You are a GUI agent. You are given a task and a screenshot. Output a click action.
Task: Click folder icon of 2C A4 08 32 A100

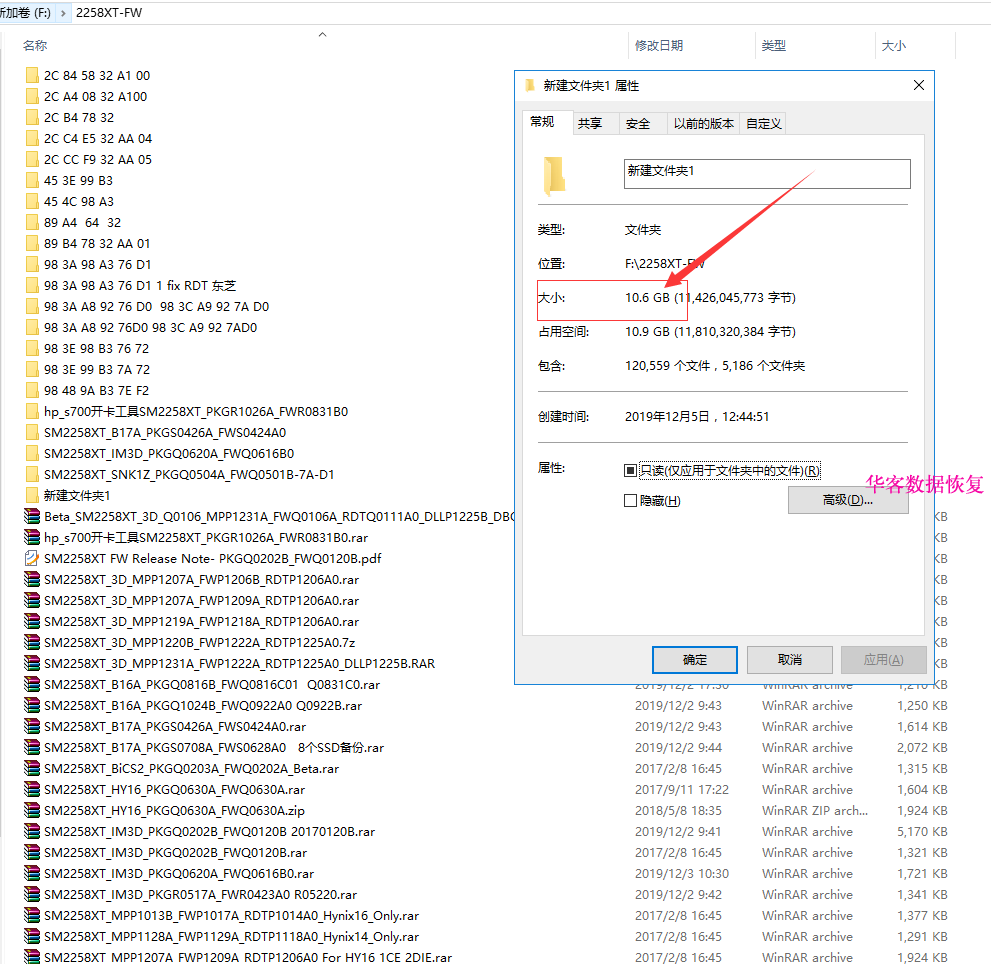[x=32, y=97]
